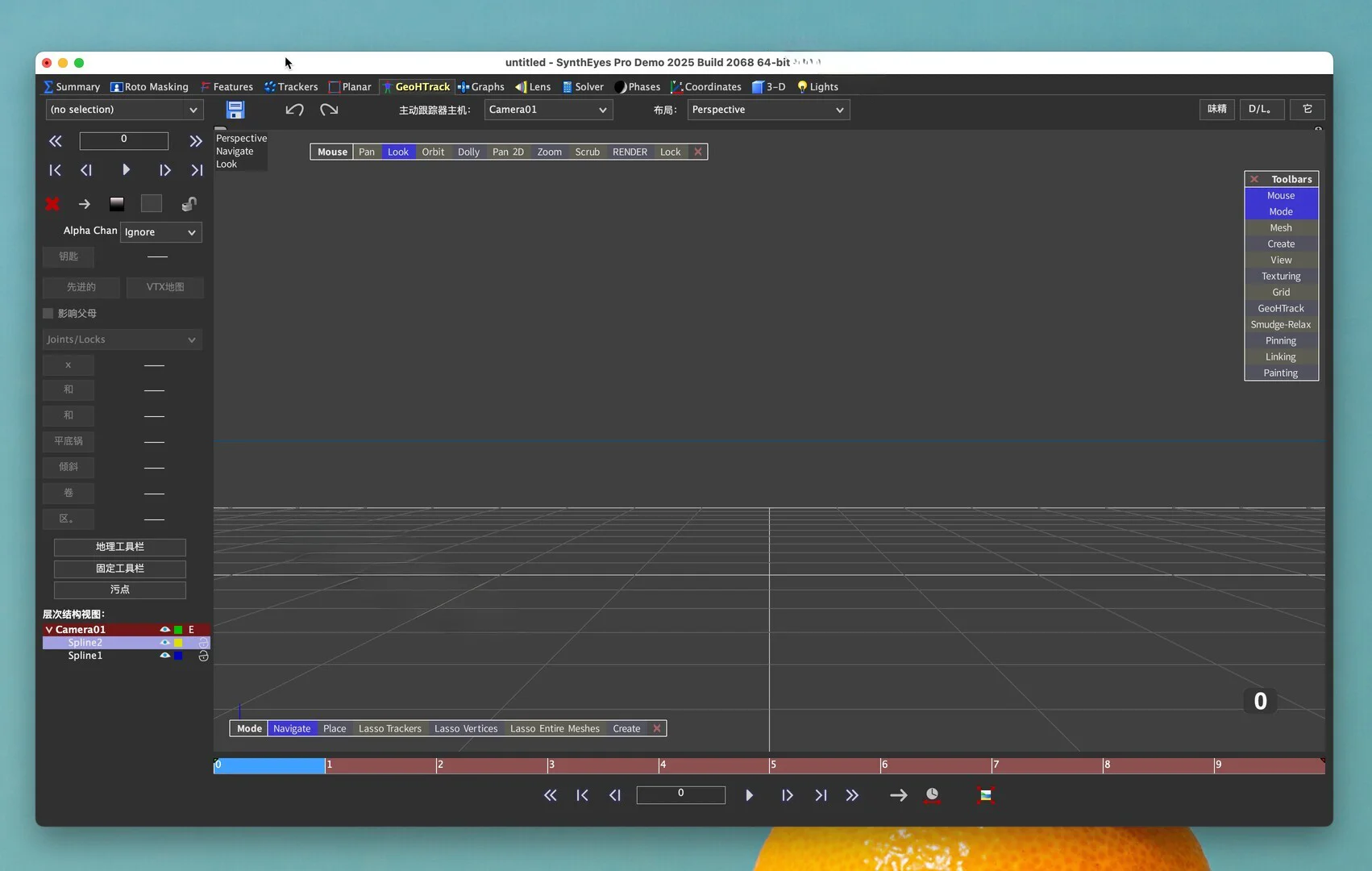Click the undo arrow icon
1372x871 pixels.
point(294,110)
